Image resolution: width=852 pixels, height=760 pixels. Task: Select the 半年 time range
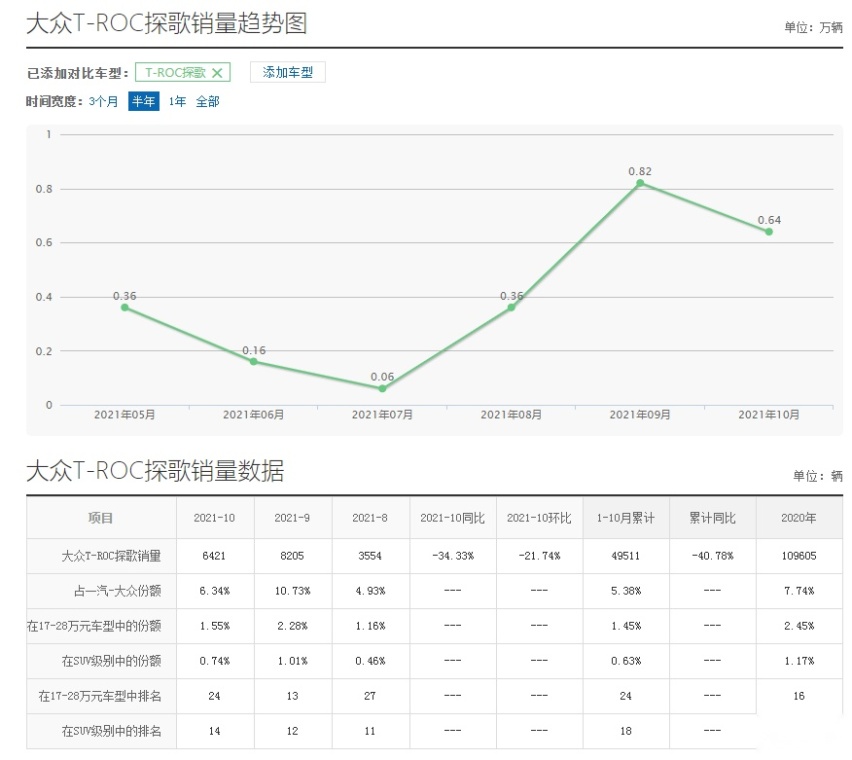(x=143, y=102)
